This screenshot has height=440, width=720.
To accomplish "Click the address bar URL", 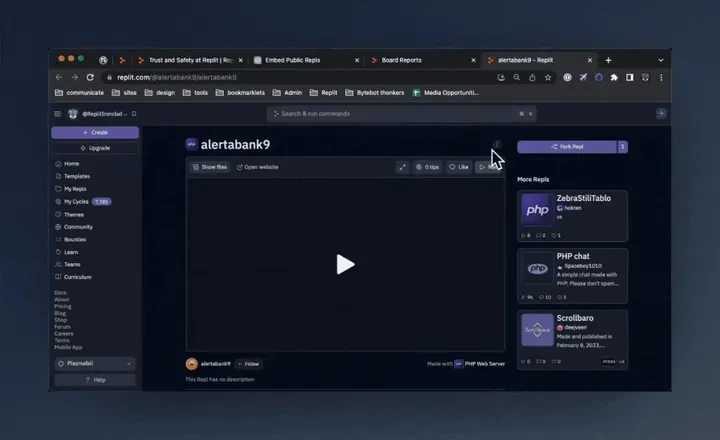I will 177,77.
